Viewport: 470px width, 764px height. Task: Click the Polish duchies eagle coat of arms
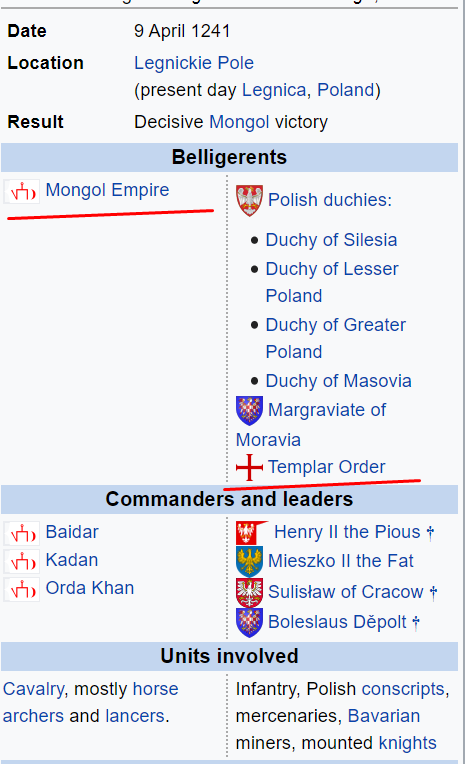click(249, 200)
